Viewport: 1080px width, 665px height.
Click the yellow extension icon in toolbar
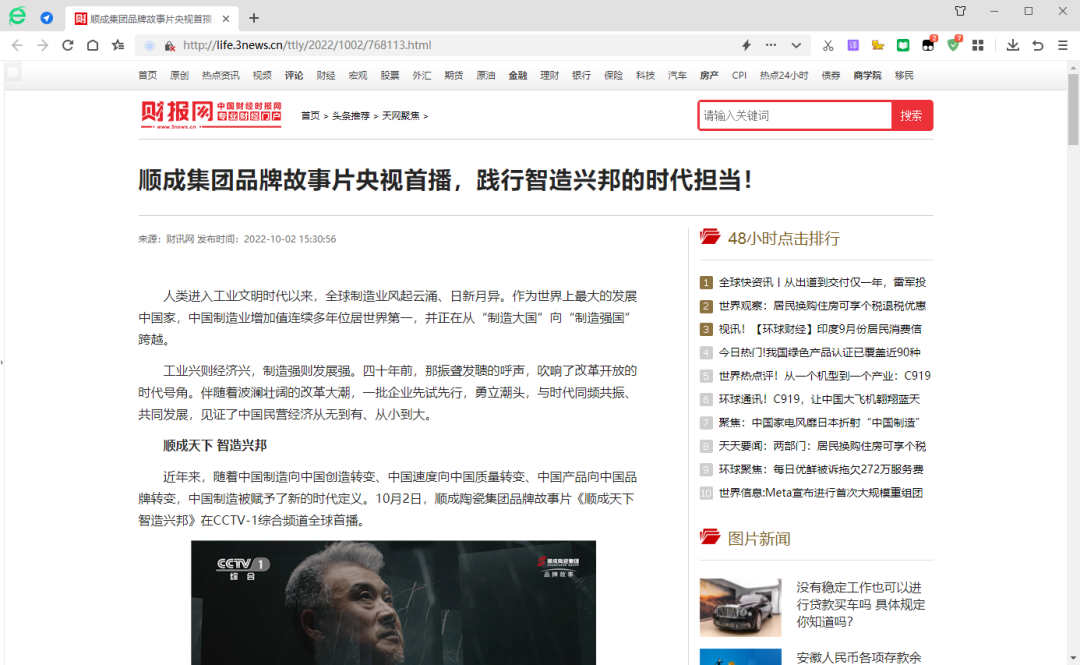click(x=878, y=45)
